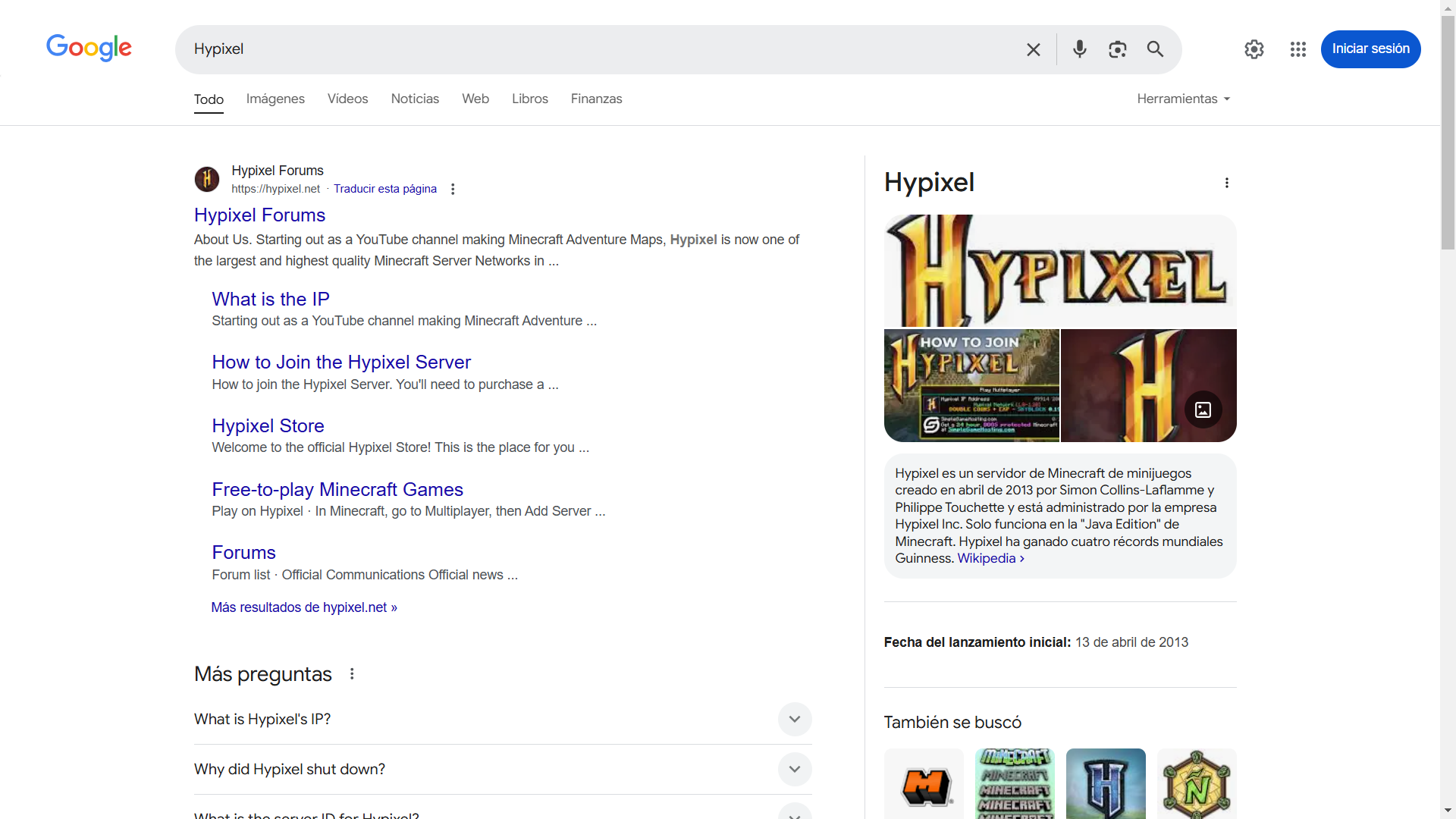Click Más resultados de hypixel.net link

(304, 607)
